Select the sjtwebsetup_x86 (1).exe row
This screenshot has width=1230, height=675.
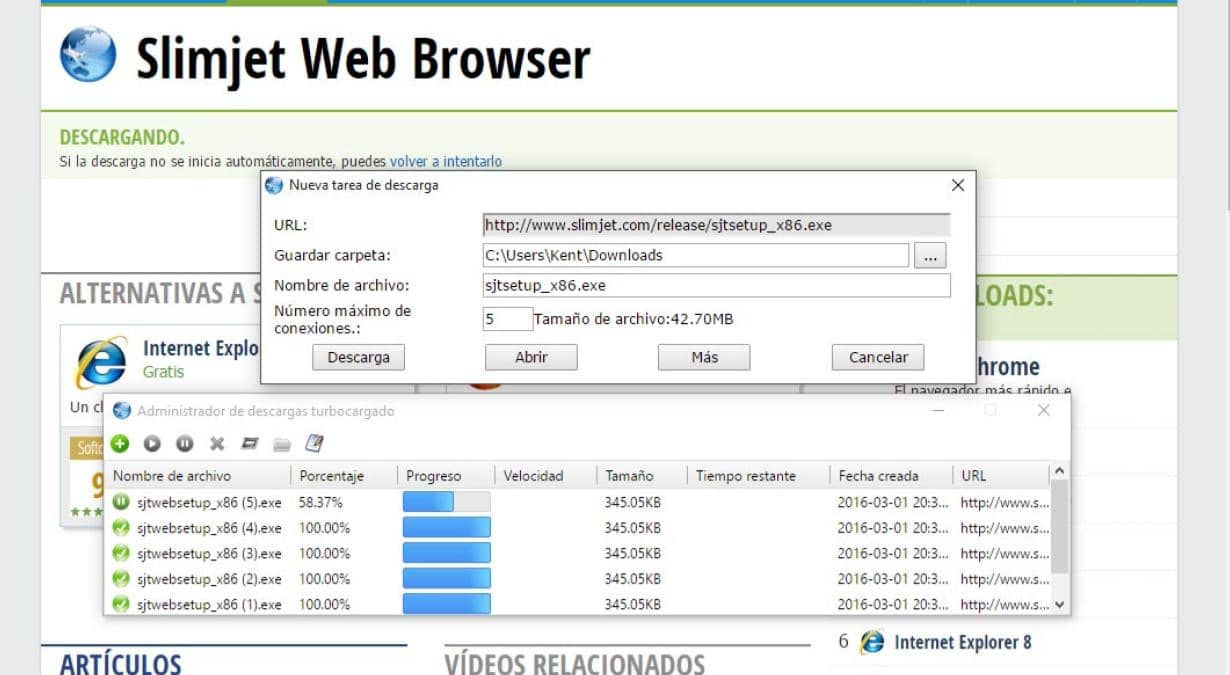[x=578, y=604]
